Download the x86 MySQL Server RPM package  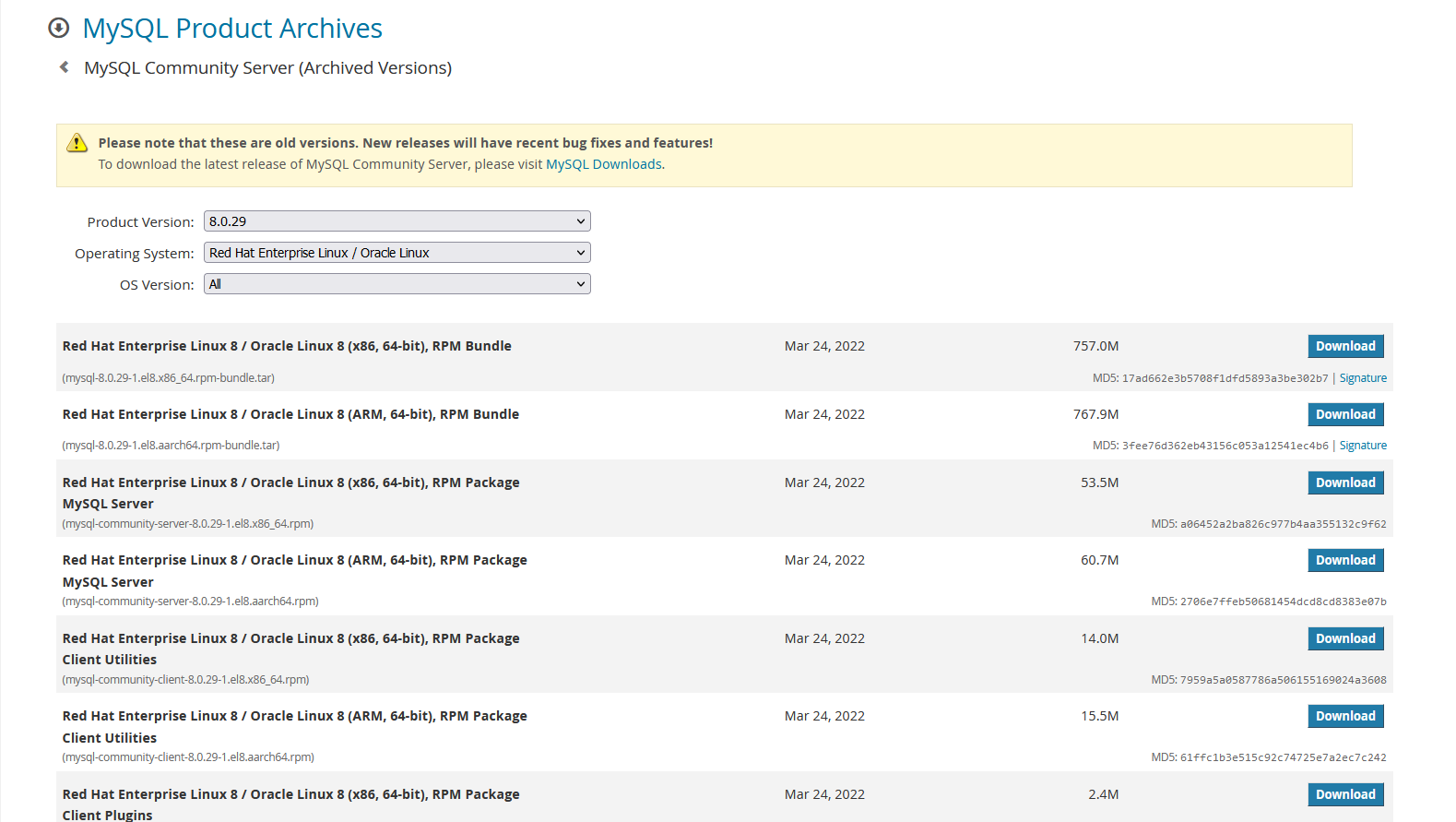pyautogui.click(x=1344, y=482)
